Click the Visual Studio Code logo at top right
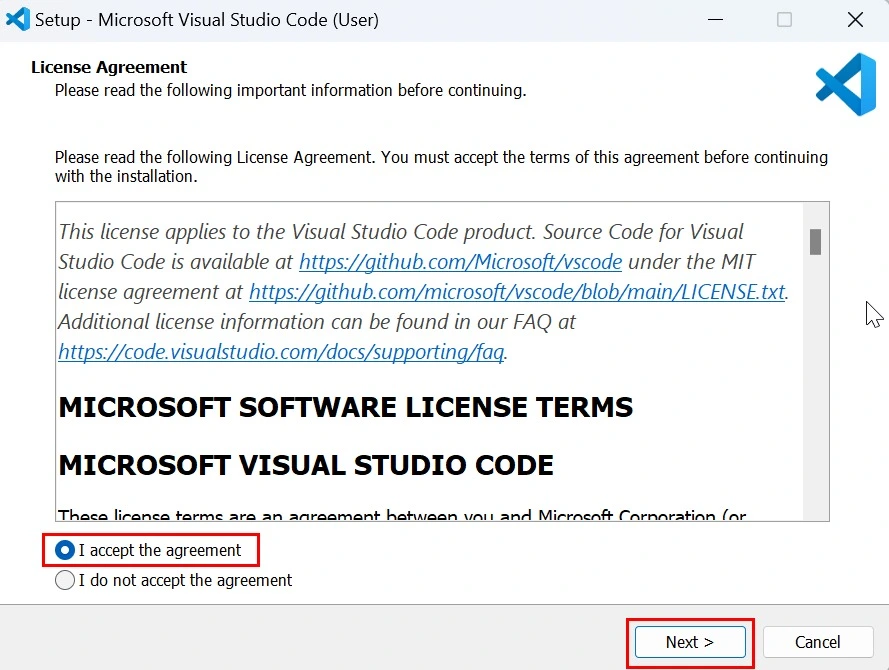This screenshot has height=670, width=889. (x=845, y=84)
